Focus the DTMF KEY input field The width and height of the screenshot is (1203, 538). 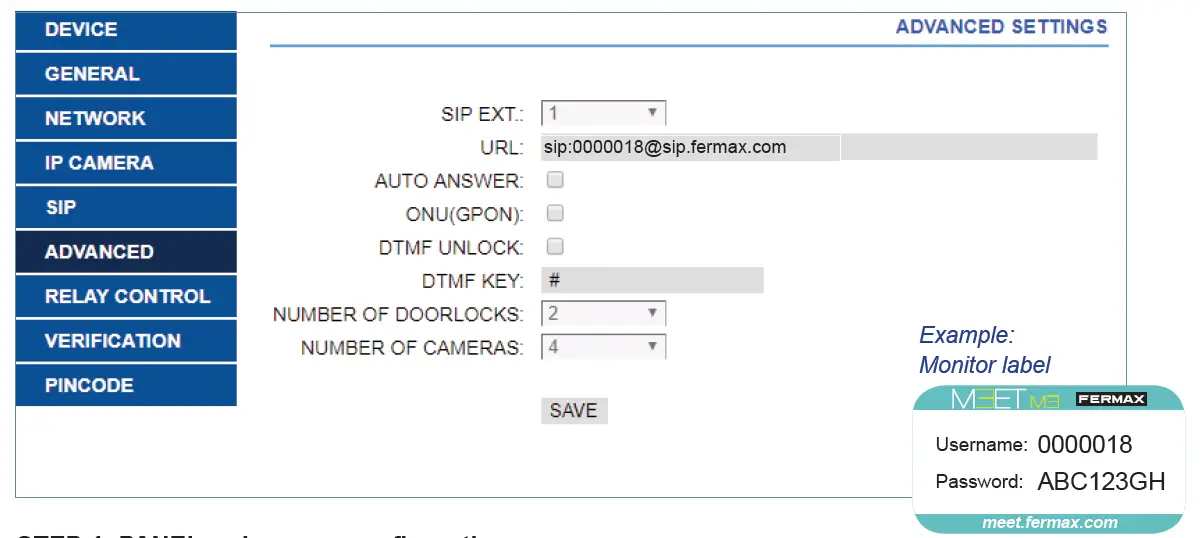tap(652, 280)
